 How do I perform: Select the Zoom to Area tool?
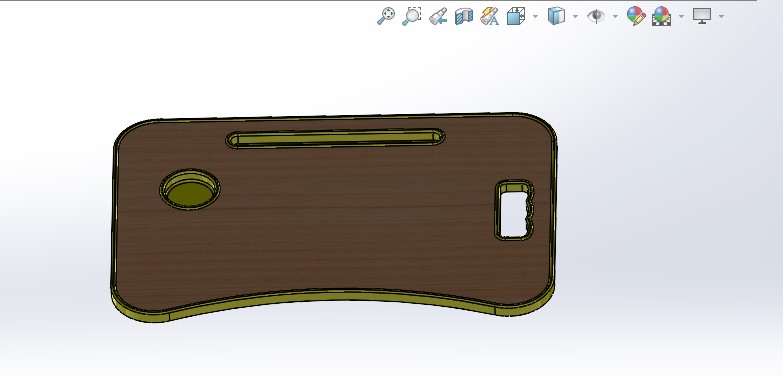[x=412, y=16]
